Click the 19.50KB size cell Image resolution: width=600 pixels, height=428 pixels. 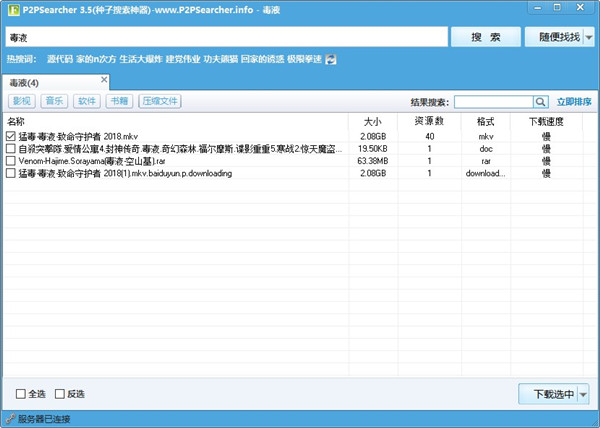click(373, 148)
